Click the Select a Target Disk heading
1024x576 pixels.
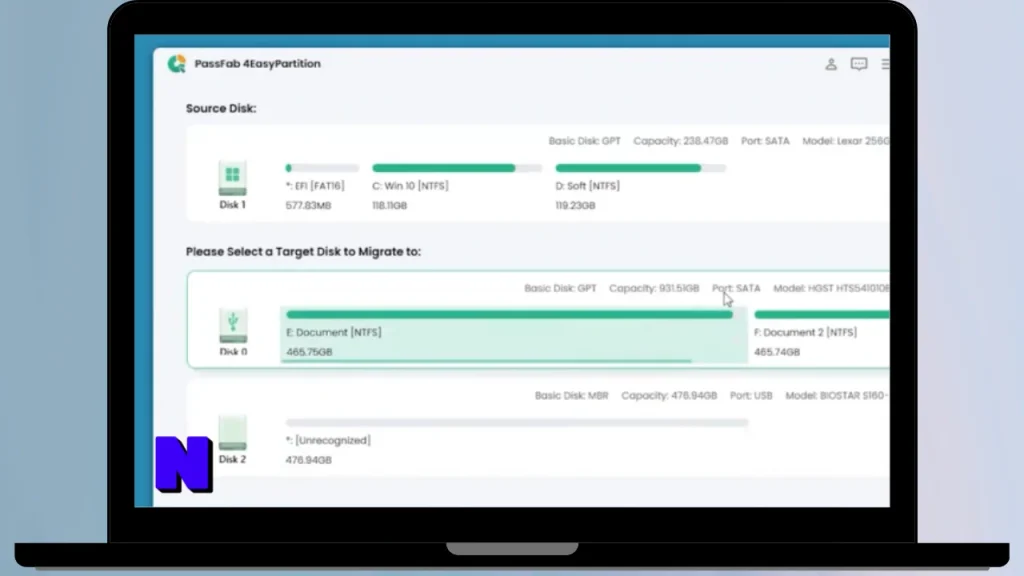(x=303, y=251)
